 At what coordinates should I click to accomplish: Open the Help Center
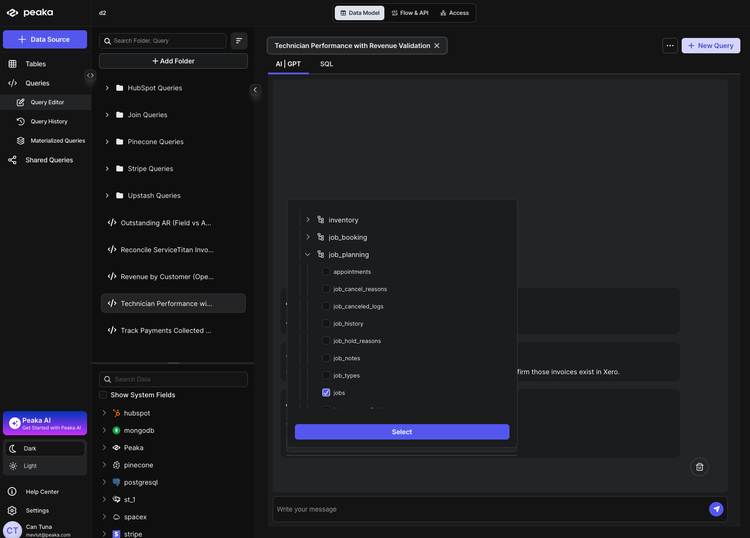(x=42, y=491)
